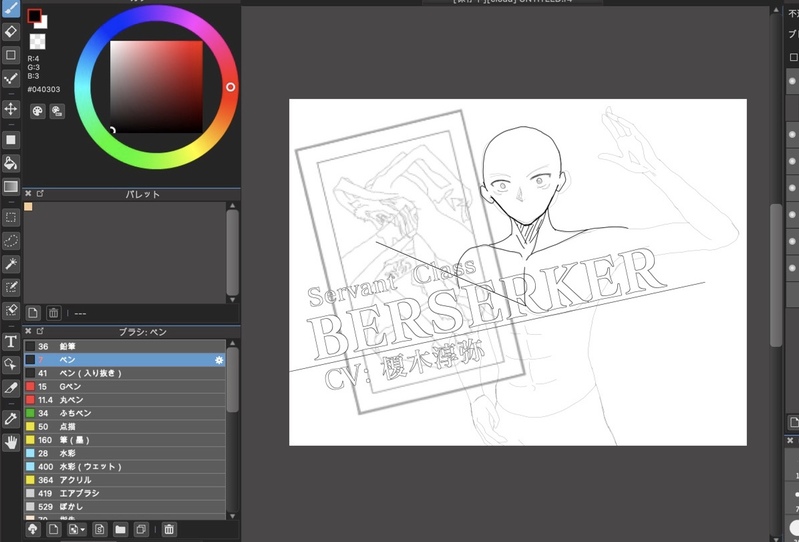Select the ふちペン brush
Screen dimensions: 799x542
(125, 413)
